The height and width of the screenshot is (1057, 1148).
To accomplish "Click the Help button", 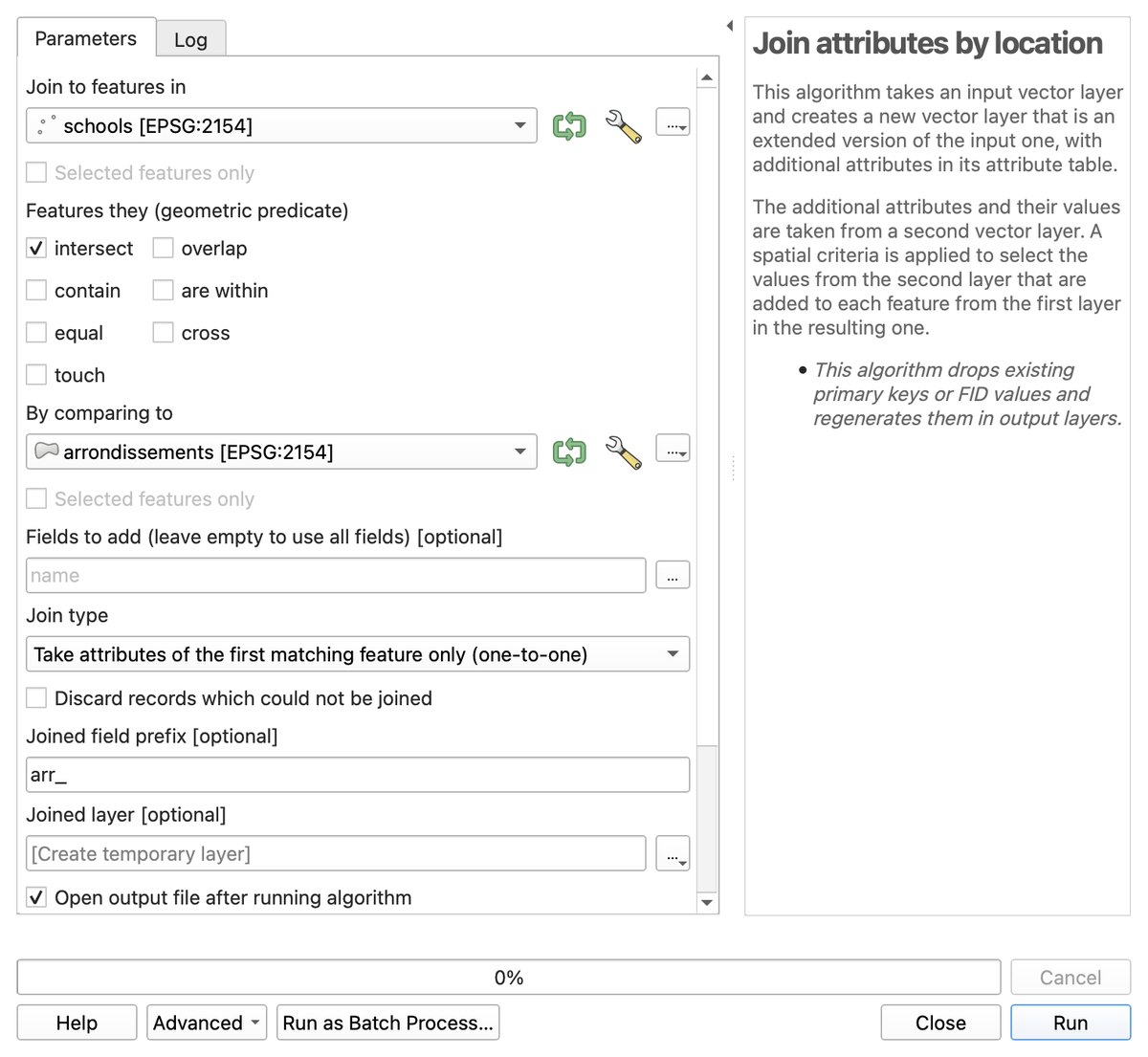I will 77,1023.
